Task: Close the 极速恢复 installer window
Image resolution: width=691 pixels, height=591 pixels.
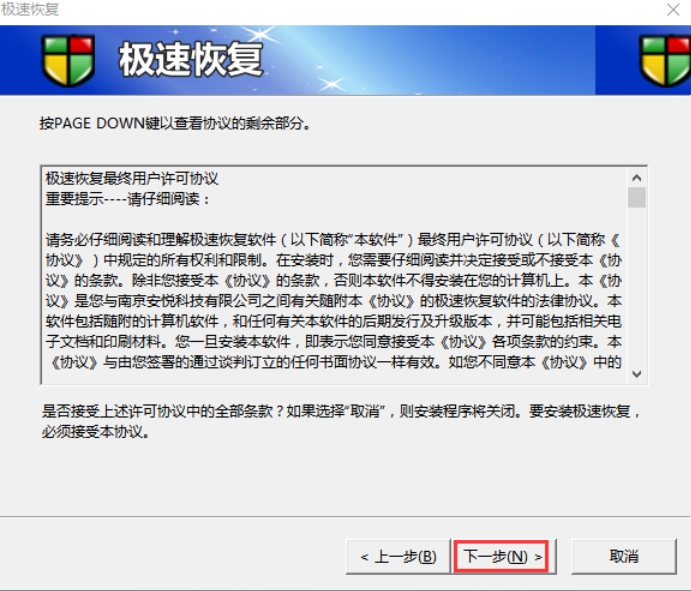Action: pyautogui.click(x=673, y=10)
